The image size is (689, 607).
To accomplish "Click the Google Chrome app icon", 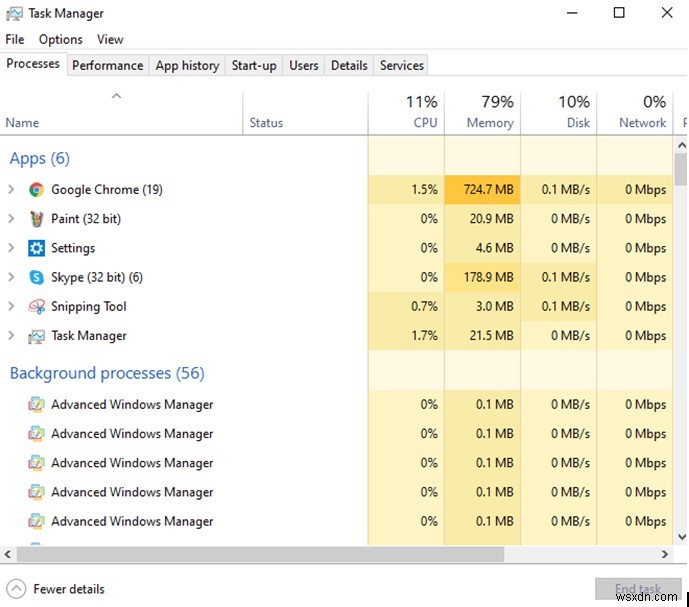I will tap(36, 190).
